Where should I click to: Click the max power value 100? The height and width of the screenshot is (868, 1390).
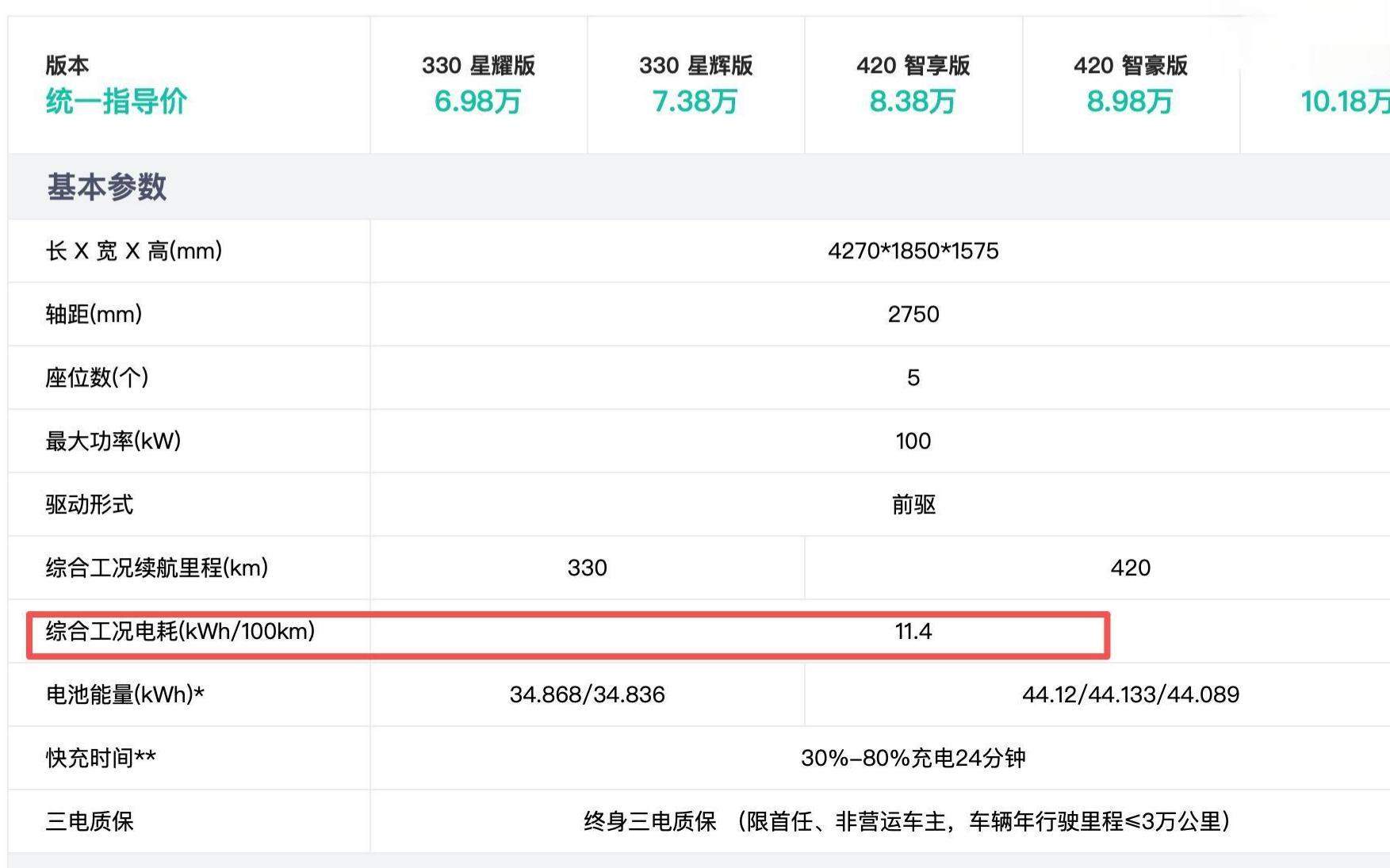click(913, 442)
